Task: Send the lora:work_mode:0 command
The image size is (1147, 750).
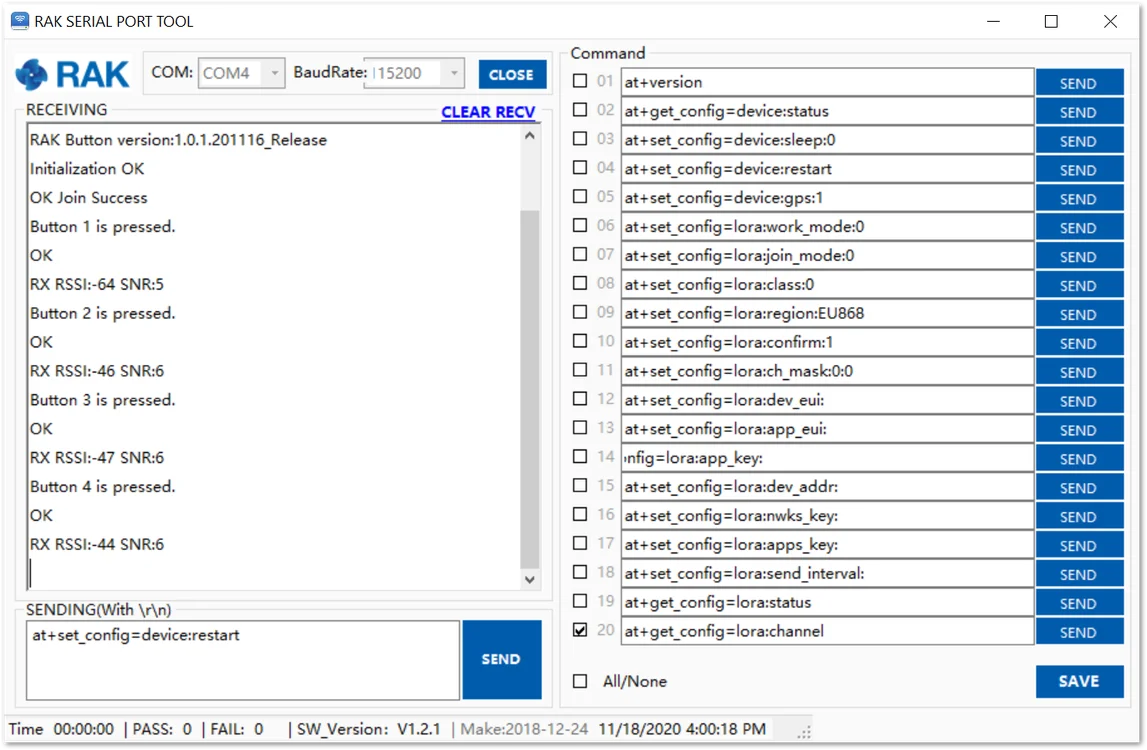Action: (x=1079, y=228)
